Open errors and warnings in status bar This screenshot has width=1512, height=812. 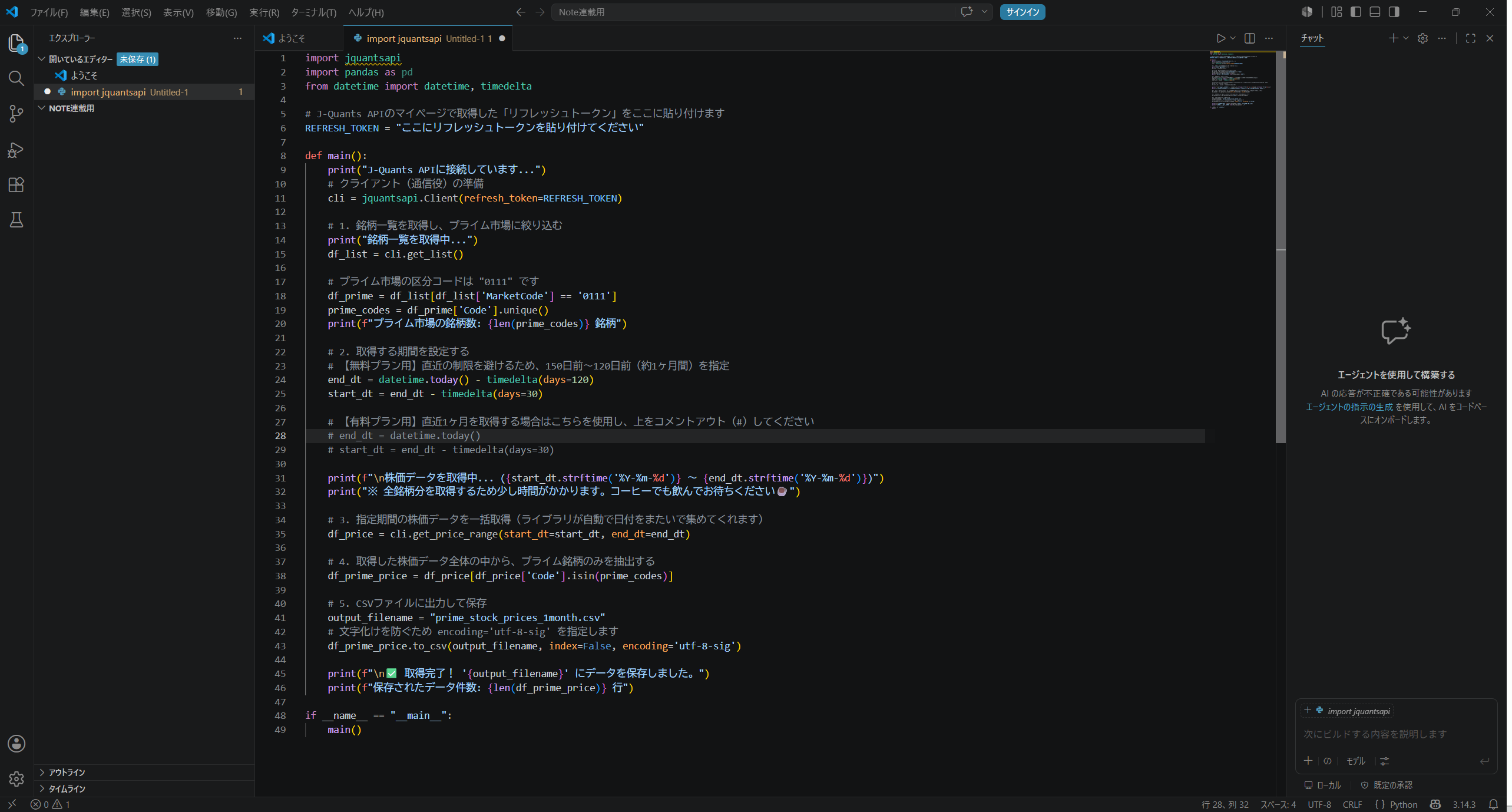50,804
